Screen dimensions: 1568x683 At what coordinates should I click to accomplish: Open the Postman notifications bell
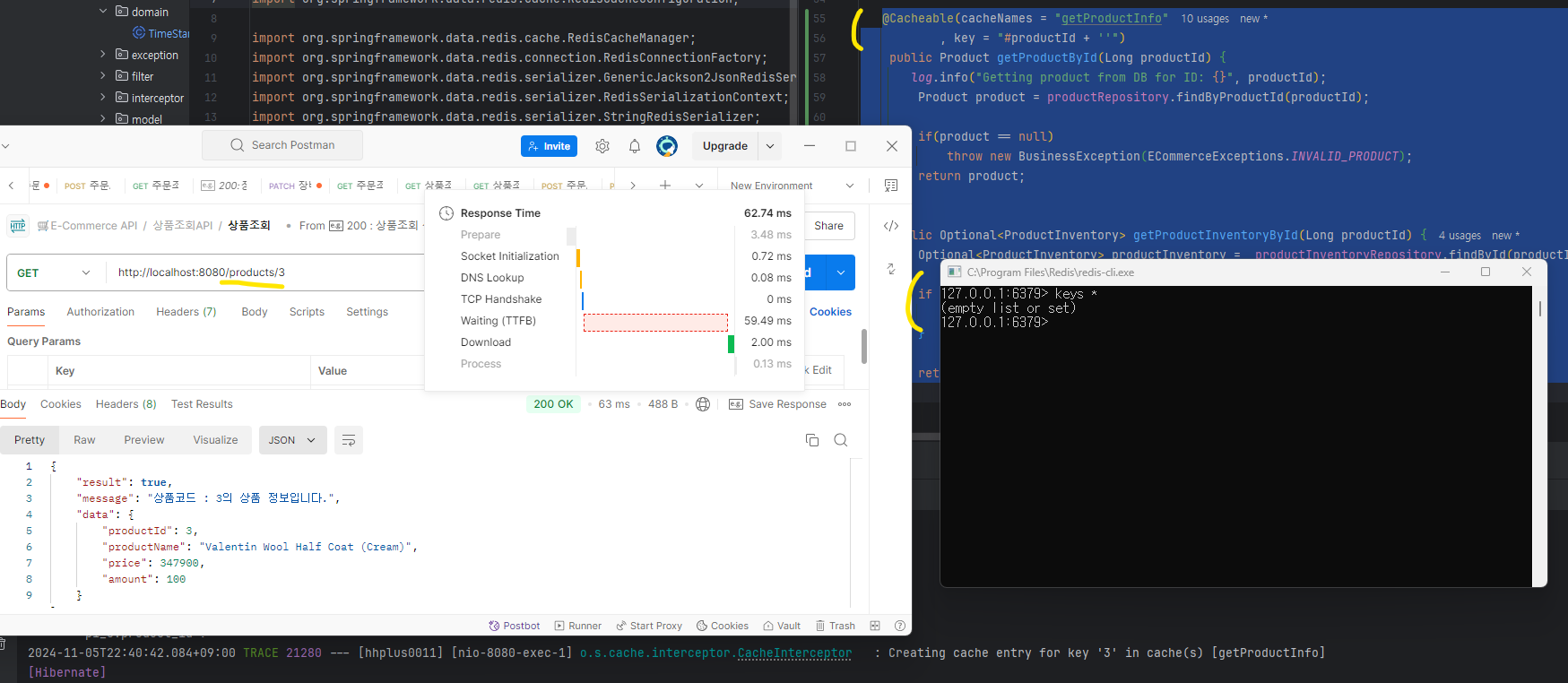[x=635, y=146]
